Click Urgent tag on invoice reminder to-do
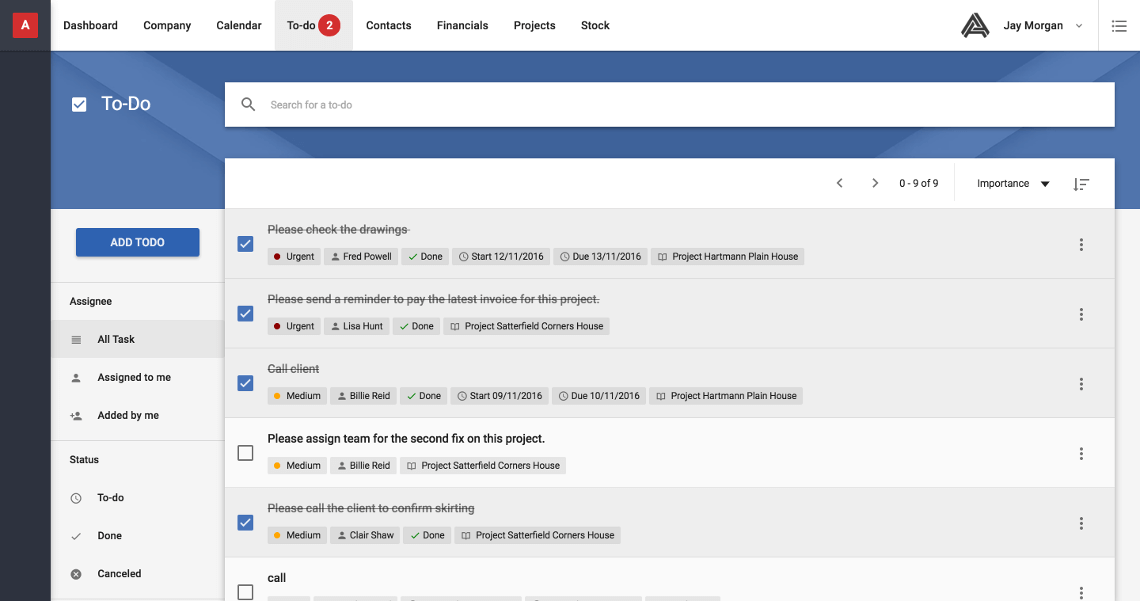Image resolution: width=1140 pixels, height=601 pixels. tap(294, 326)
